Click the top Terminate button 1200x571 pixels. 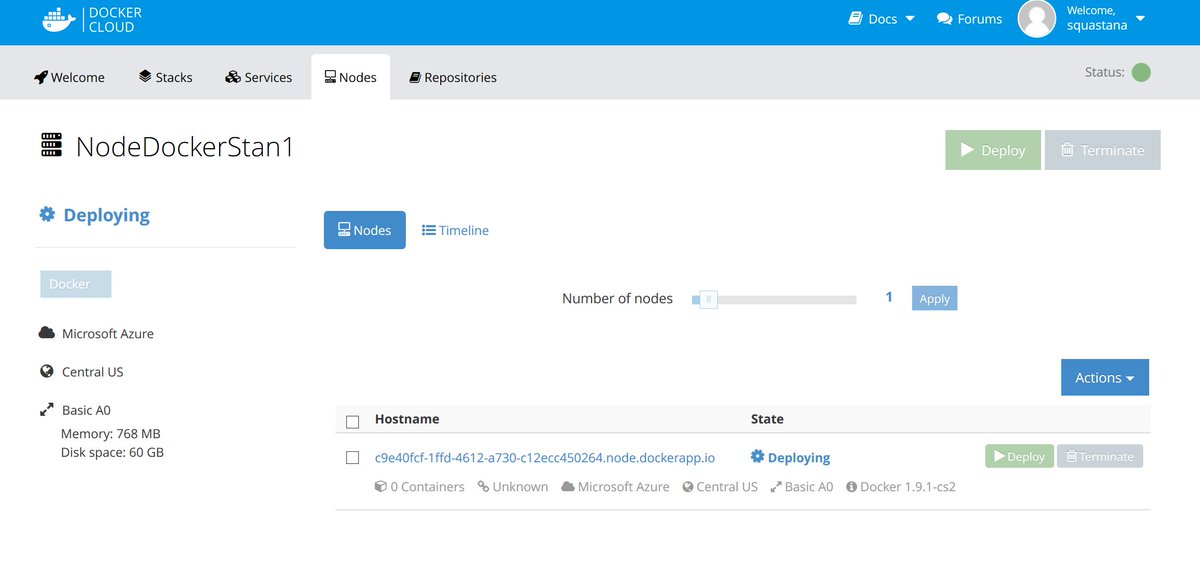coord(1103,150)
